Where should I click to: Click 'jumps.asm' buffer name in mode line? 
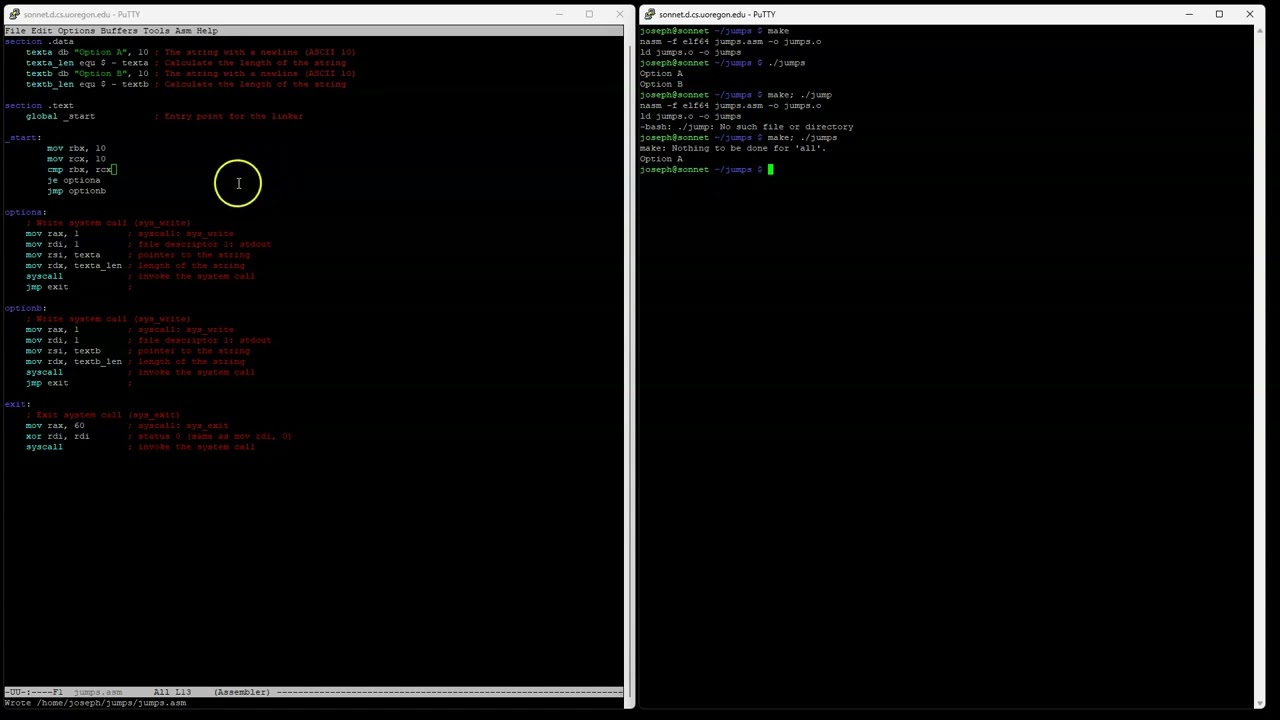point(98,692)
